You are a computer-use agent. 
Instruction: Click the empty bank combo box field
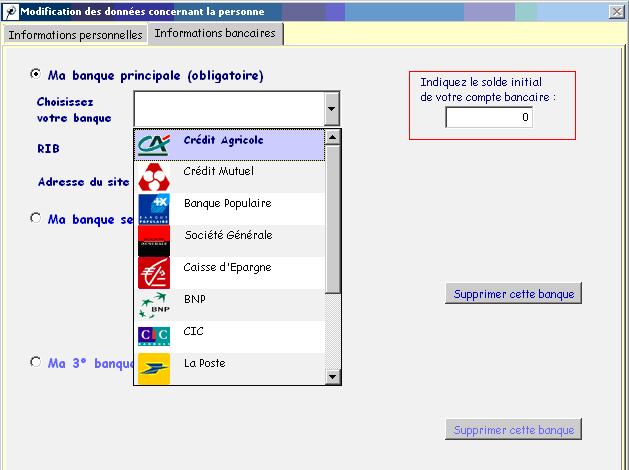tap(229, 109)
